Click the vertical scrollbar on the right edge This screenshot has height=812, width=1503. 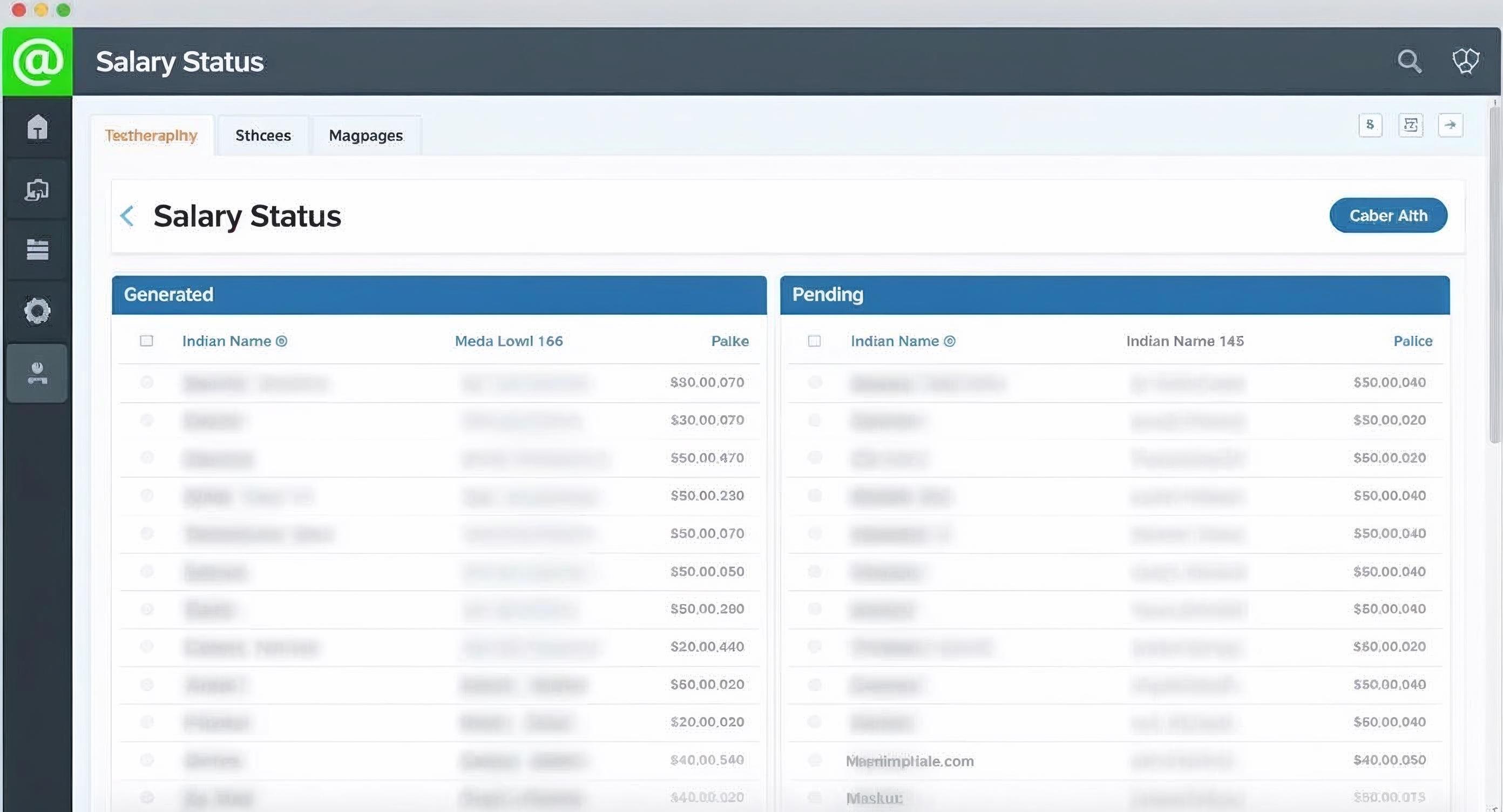1494,274
